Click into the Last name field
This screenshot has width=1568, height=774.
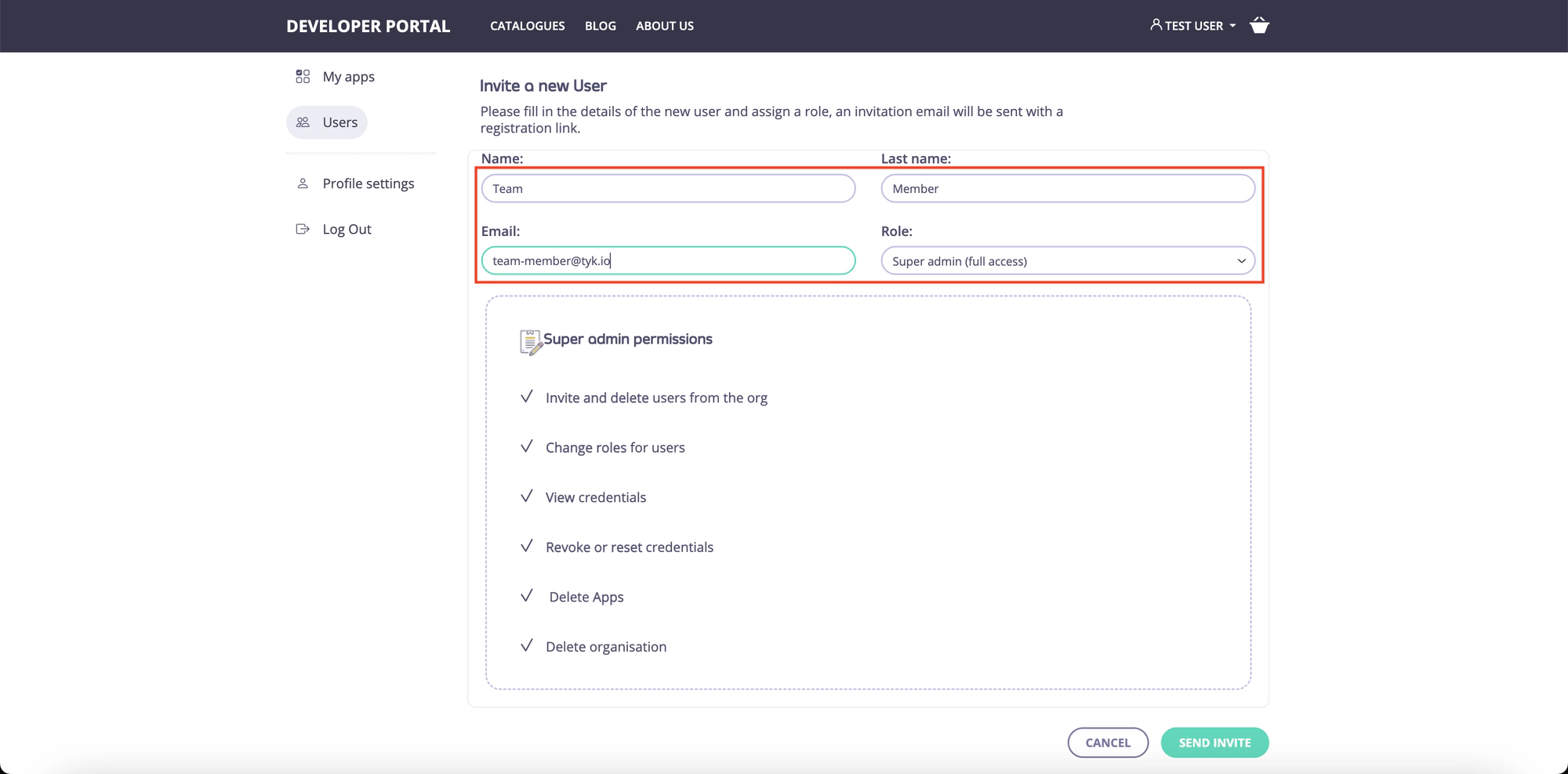[1067, 189]
